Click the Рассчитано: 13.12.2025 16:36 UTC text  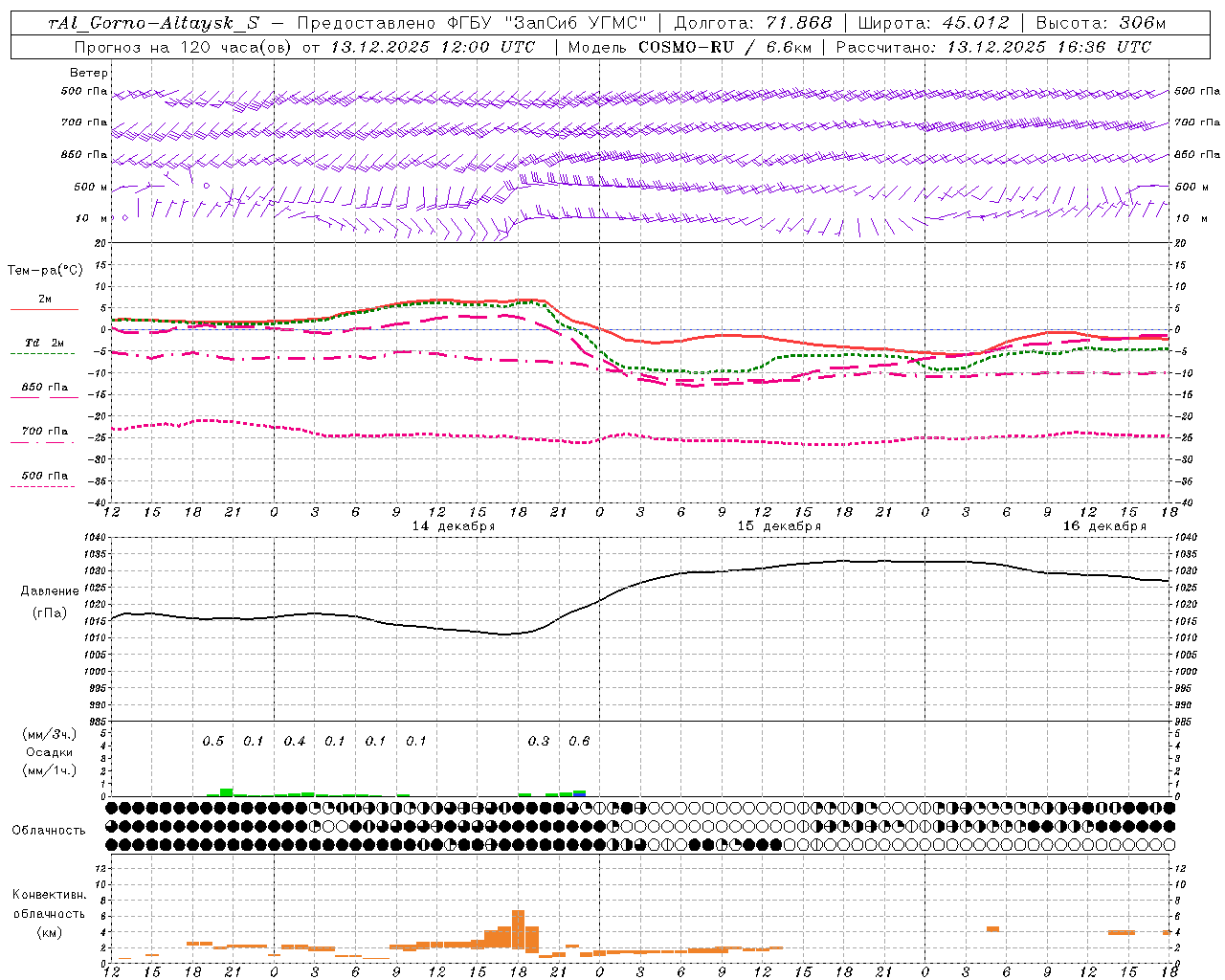point(993,47)
